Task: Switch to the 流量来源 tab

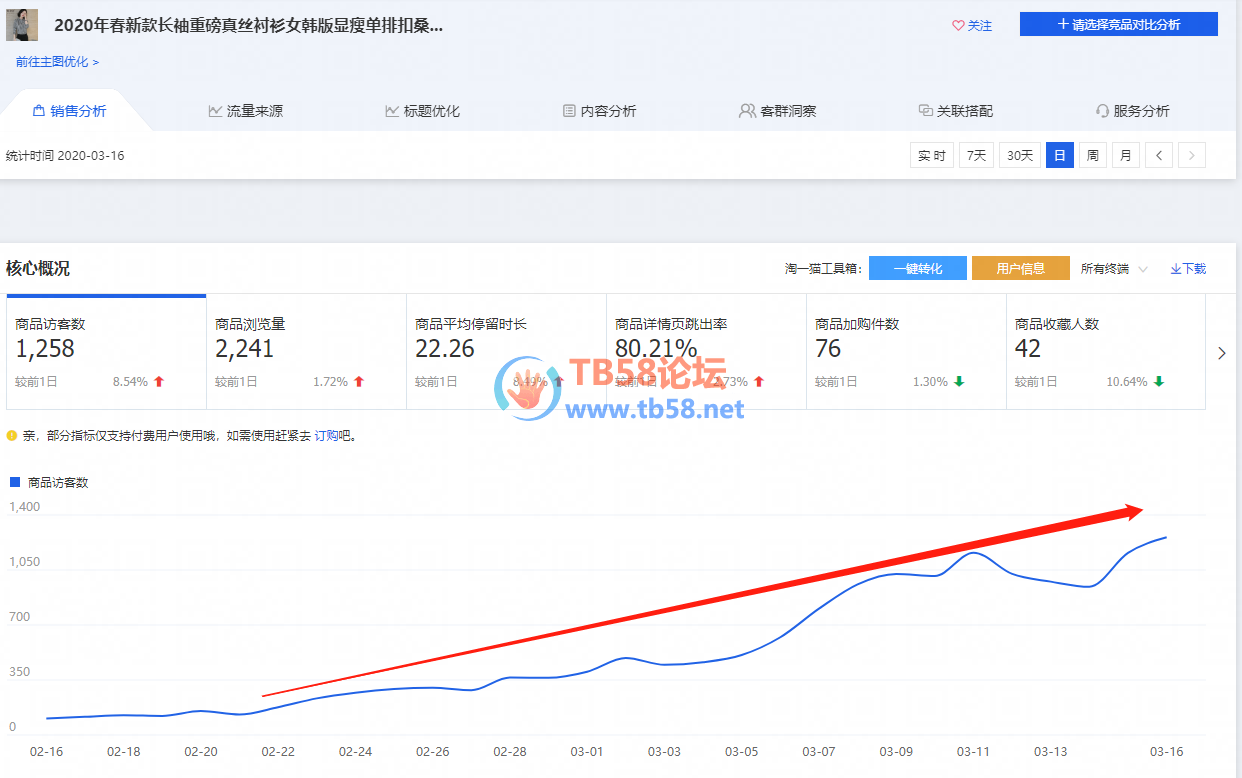Action: click(x=245, y=111)
